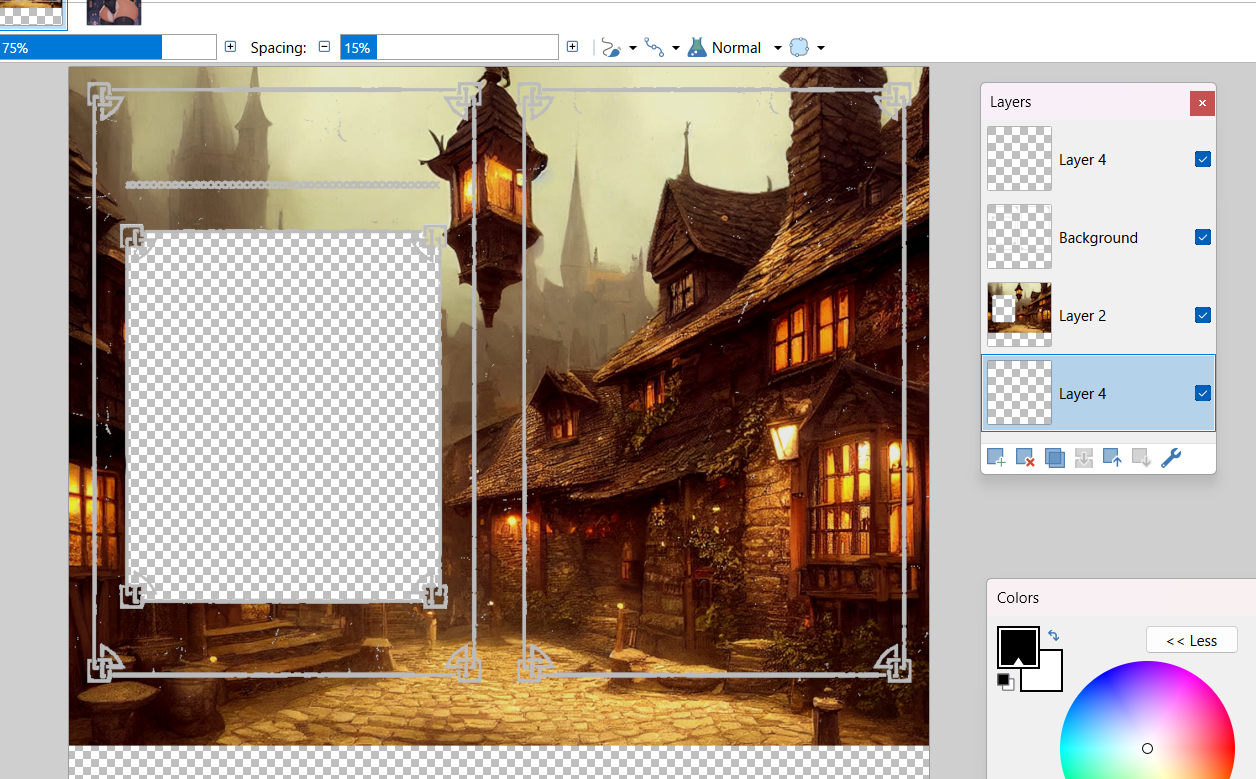Duplicate the selected layer
This screenshot has height=779, width=1256.
pos(1054,458)
